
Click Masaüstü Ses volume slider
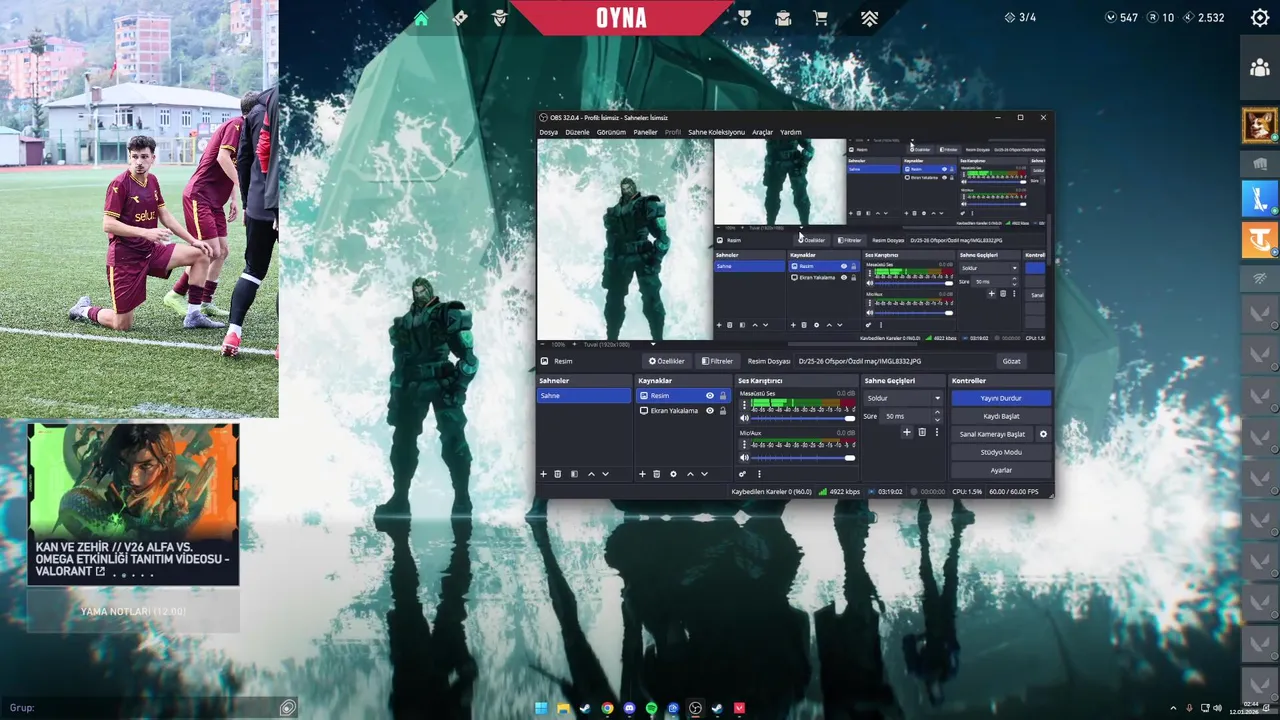tap(803, 418)
